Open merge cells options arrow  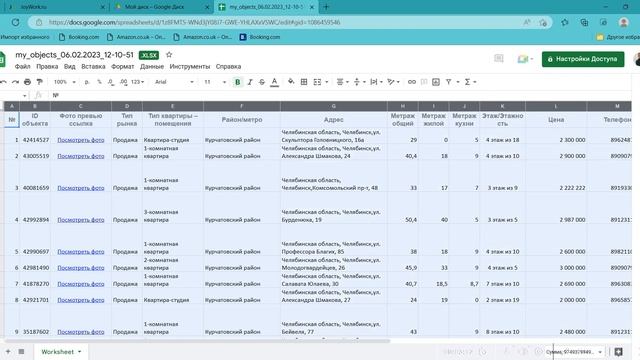[x=327, y=82]
